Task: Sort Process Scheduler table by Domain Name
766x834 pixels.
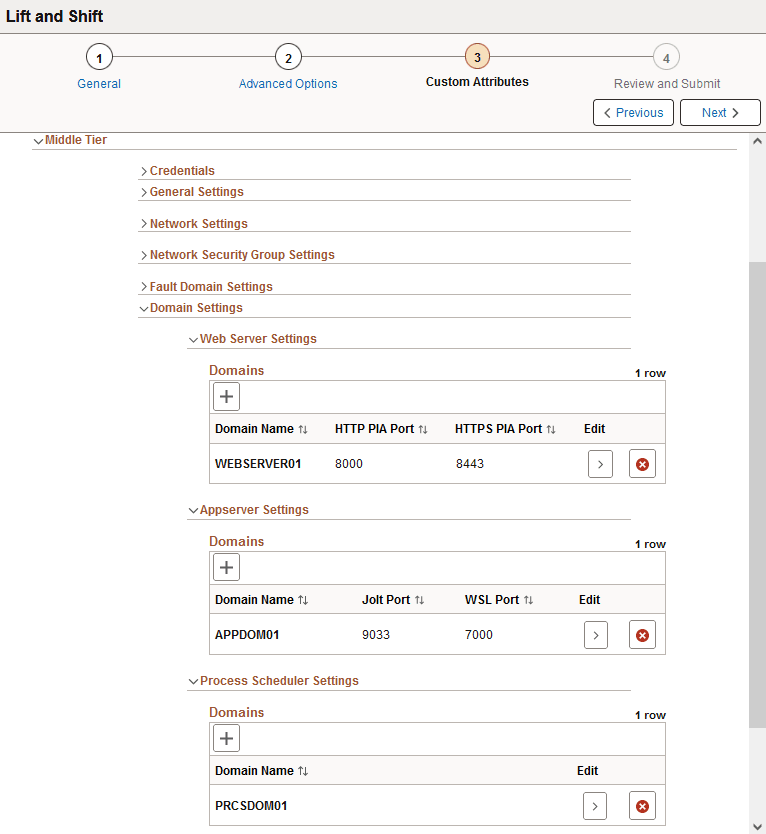Action: (303, 771)
